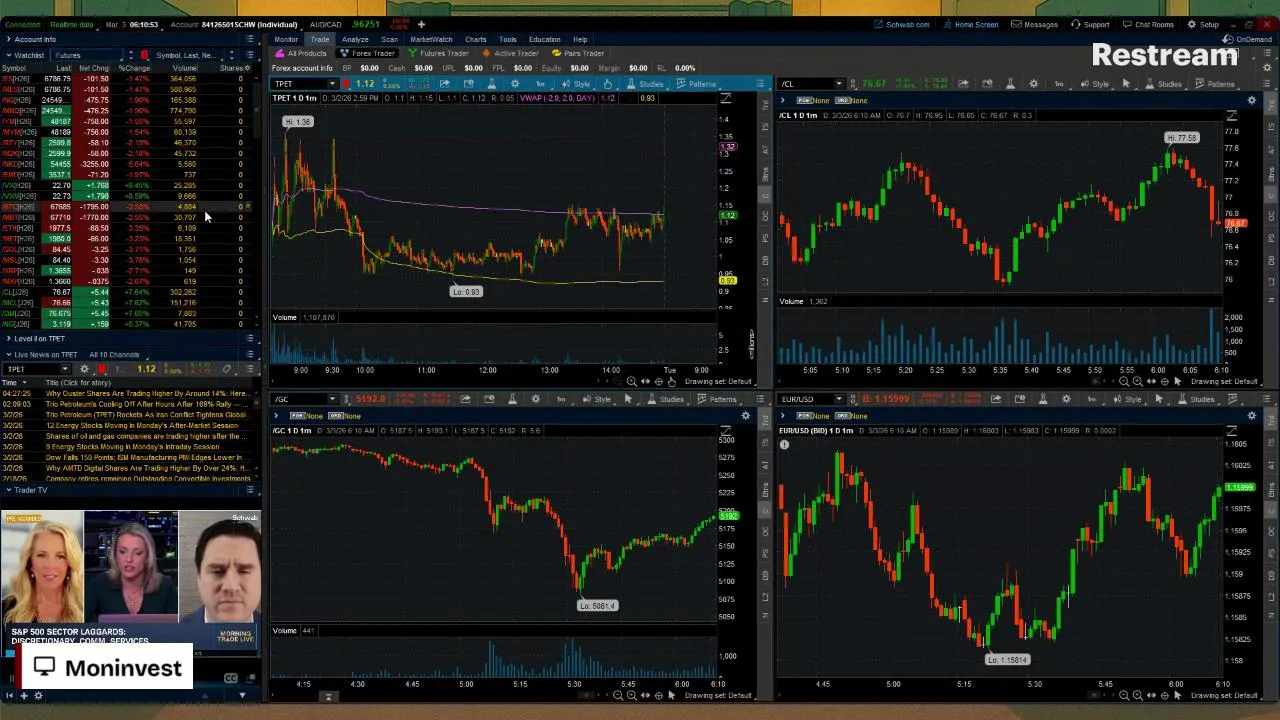1280x720 pixels.
Task: Open the Schwab.com link
Action: tap(902, 24)
